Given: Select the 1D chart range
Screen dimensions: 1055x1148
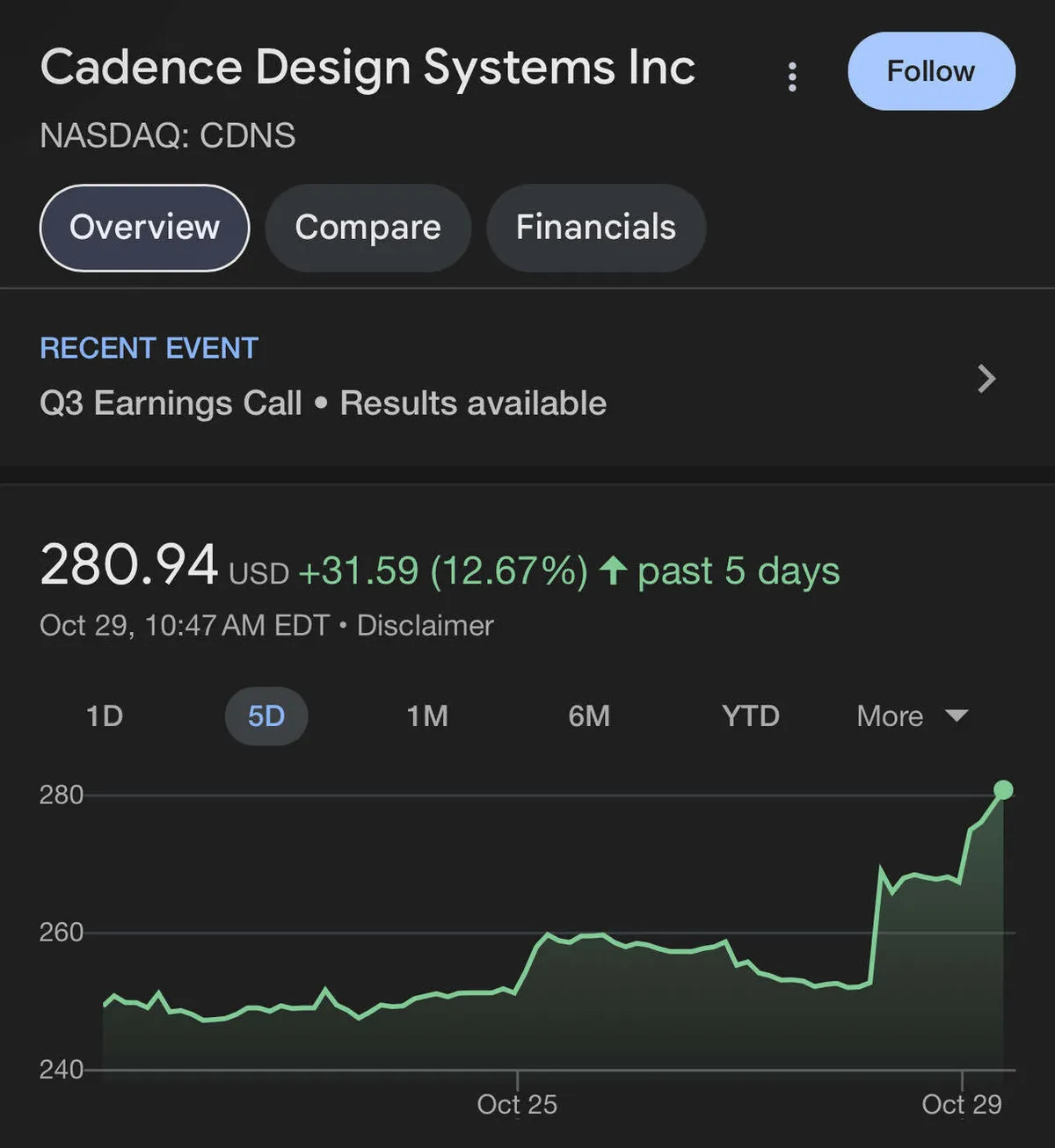Looking at the screenshot, I should point(105,716).
